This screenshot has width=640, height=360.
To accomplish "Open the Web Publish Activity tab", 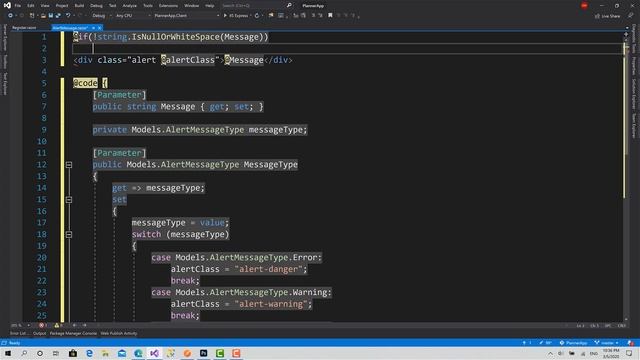I will [x=119, y=333].
